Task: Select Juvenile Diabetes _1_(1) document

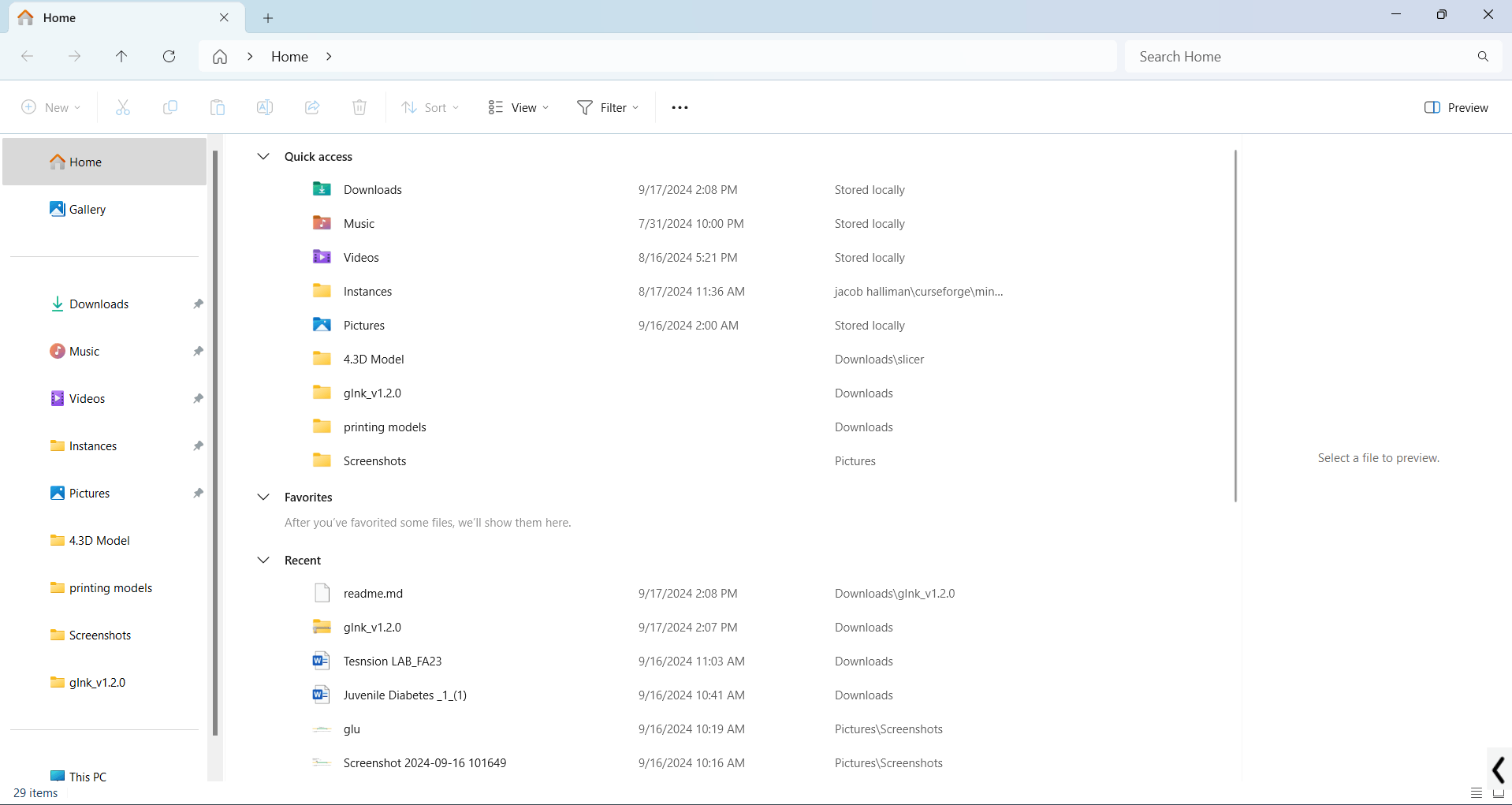Action: click(x=405, y=695)
